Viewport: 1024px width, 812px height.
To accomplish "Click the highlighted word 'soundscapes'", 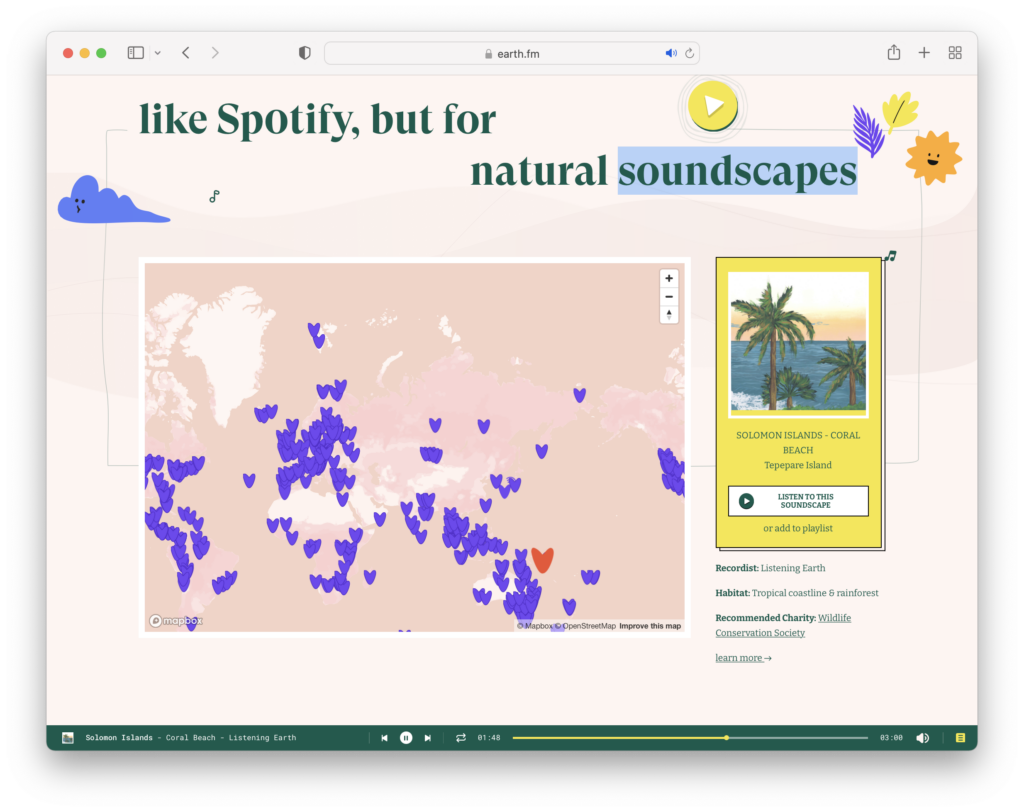I will (737, 171).
